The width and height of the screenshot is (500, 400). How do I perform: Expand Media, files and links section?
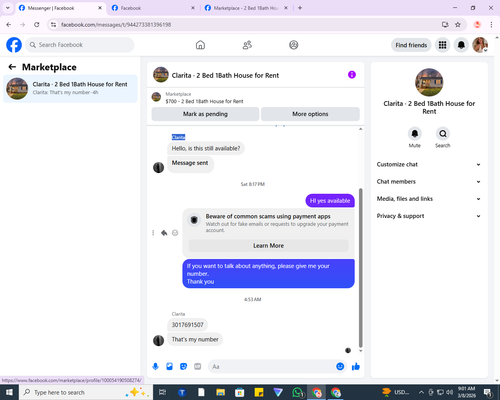pyautogui.click(x=429, y=199)
